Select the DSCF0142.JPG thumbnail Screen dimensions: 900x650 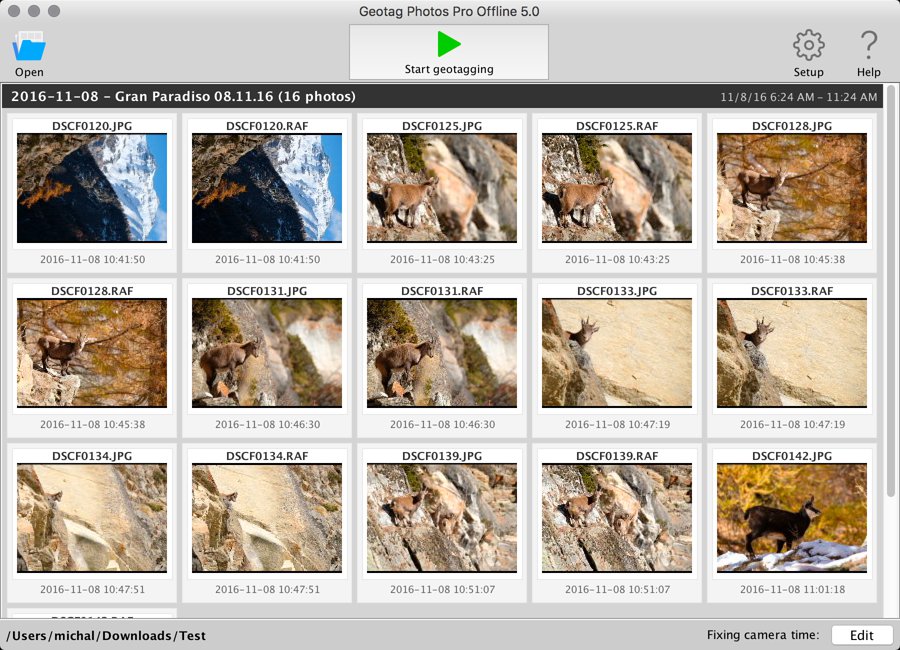[x=792, y=517]
